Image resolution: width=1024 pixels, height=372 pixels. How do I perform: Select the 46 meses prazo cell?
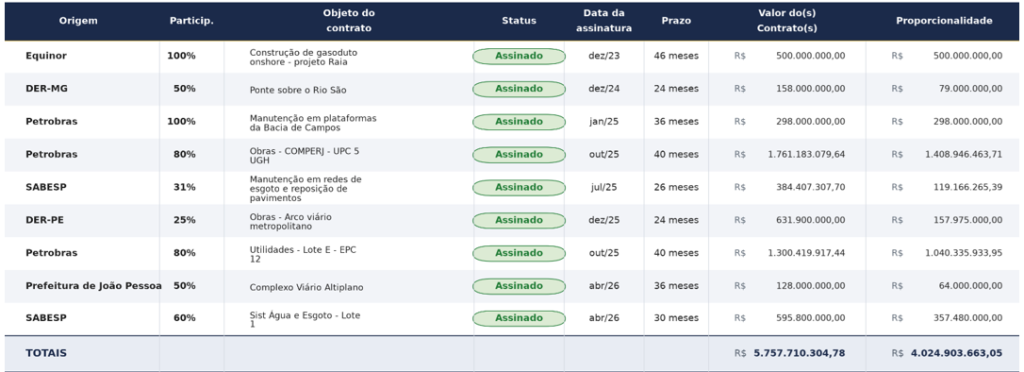click(x=676, y=56)
